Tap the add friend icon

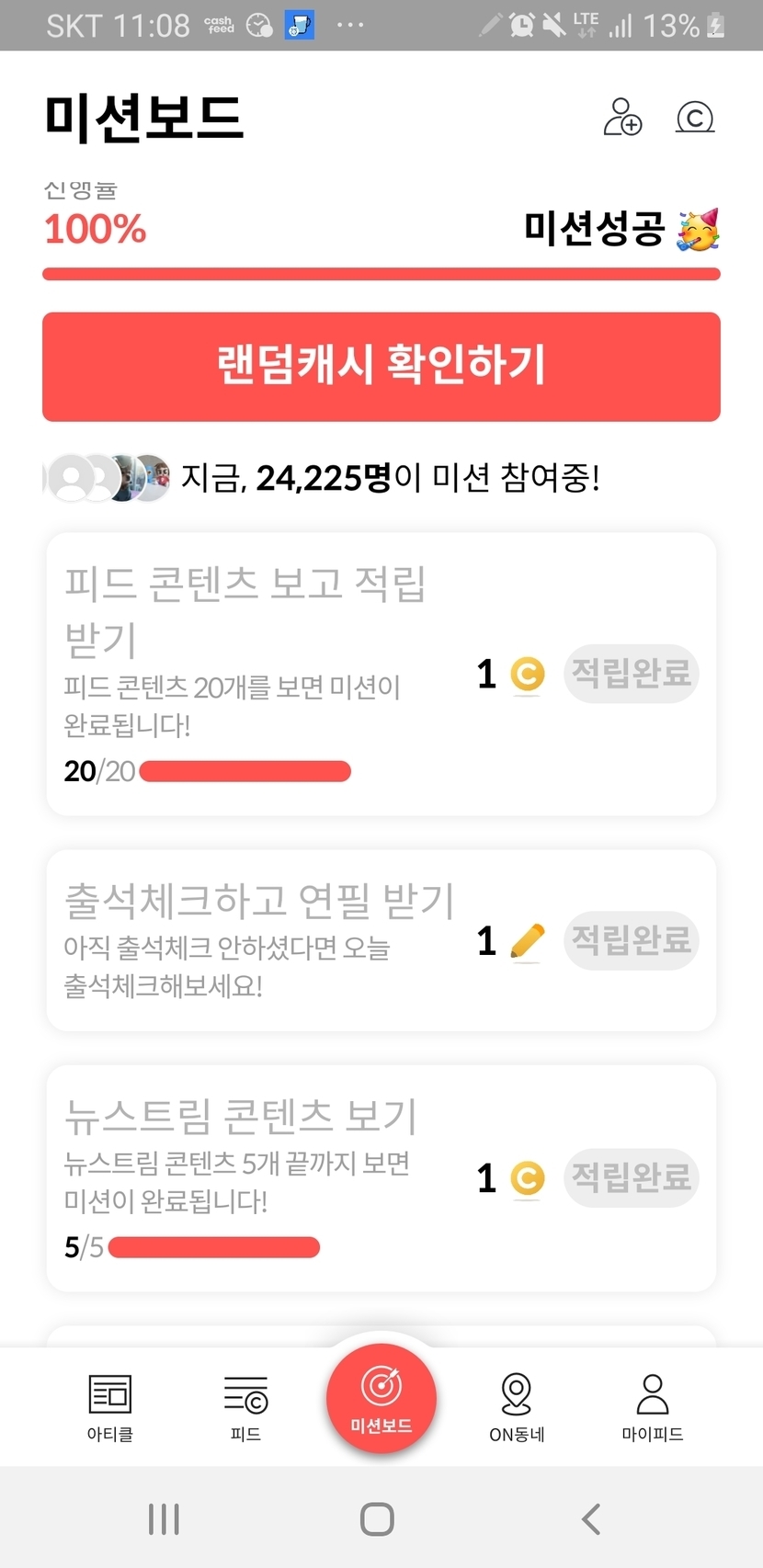[622, 118]
